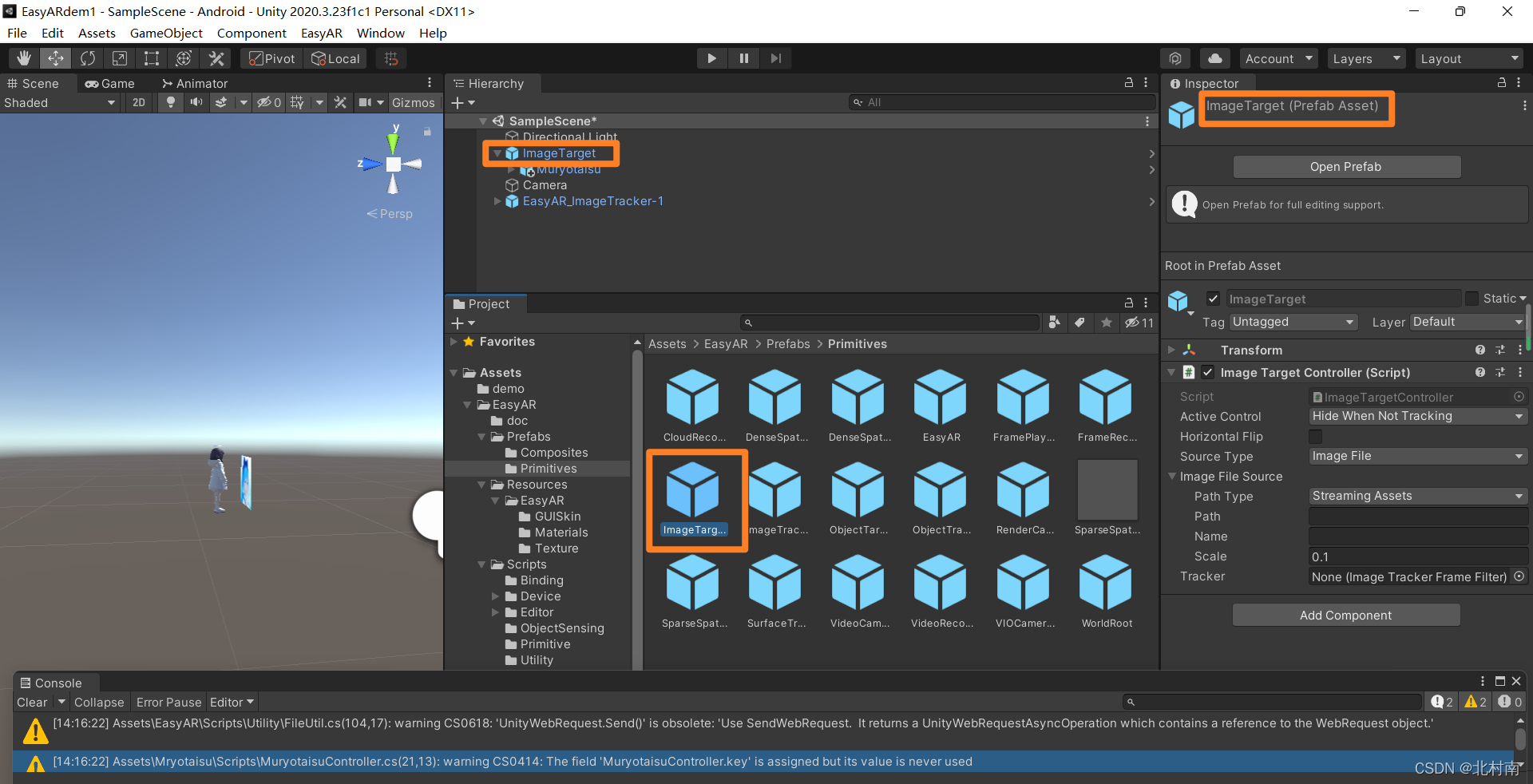Switch to the Animator tab
Viewport: 1533px width, 784px height.
click(195, 83)
